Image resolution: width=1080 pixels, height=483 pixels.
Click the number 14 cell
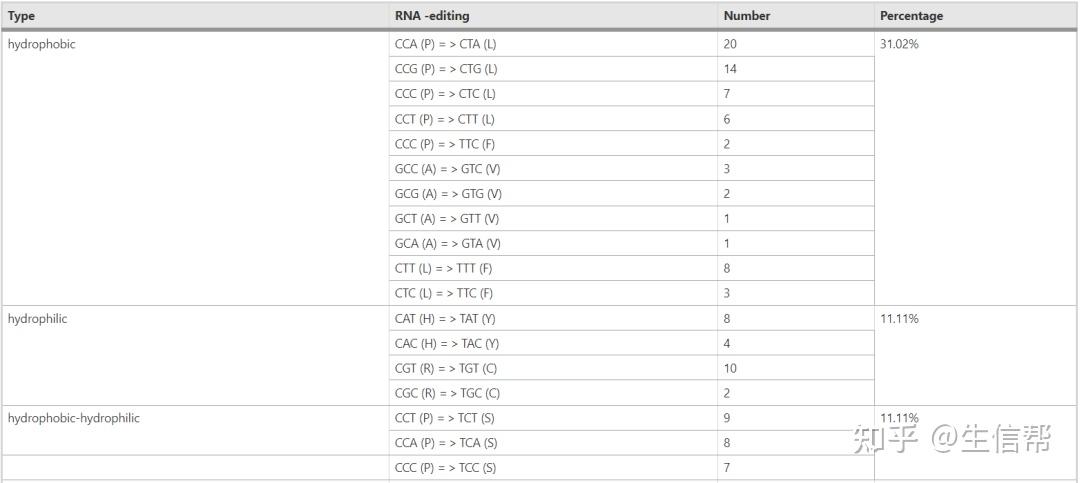(x=730, y=69)
